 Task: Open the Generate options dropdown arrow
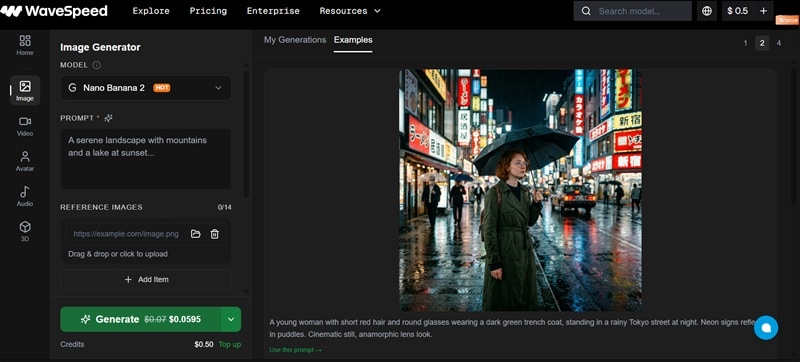[231, 319]
